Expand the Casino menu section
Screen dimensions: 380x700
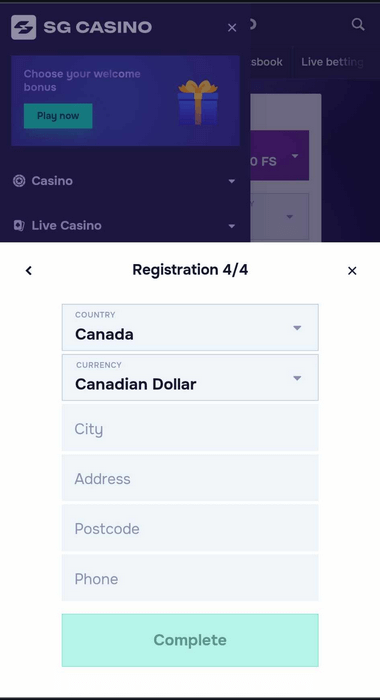click(231, 181)
